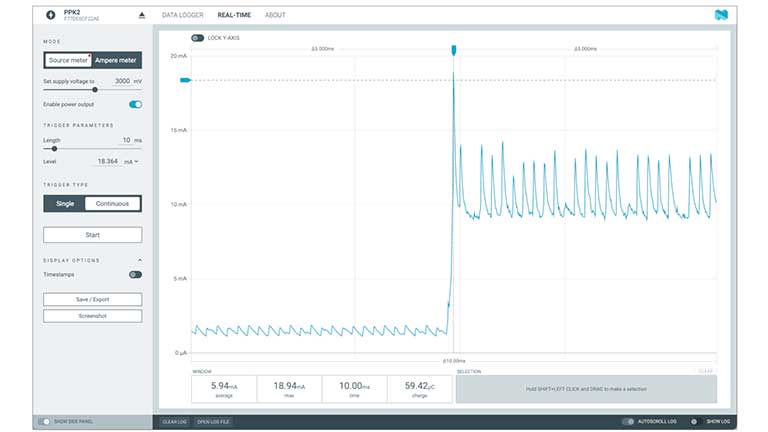
Task: Toggle Enable power output switch
Action: click(x=135, y=104)
